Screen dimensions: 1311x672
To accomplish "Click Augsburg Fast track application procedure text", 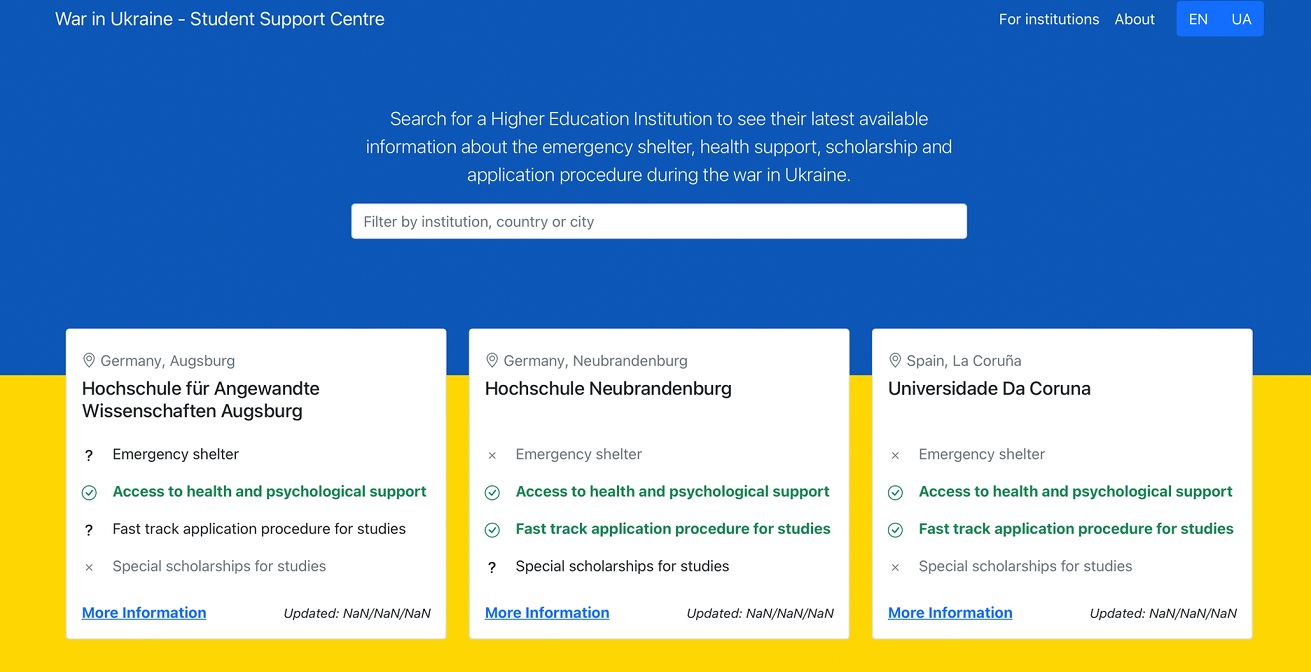I will pyautogui.click(x=259, y=529).
